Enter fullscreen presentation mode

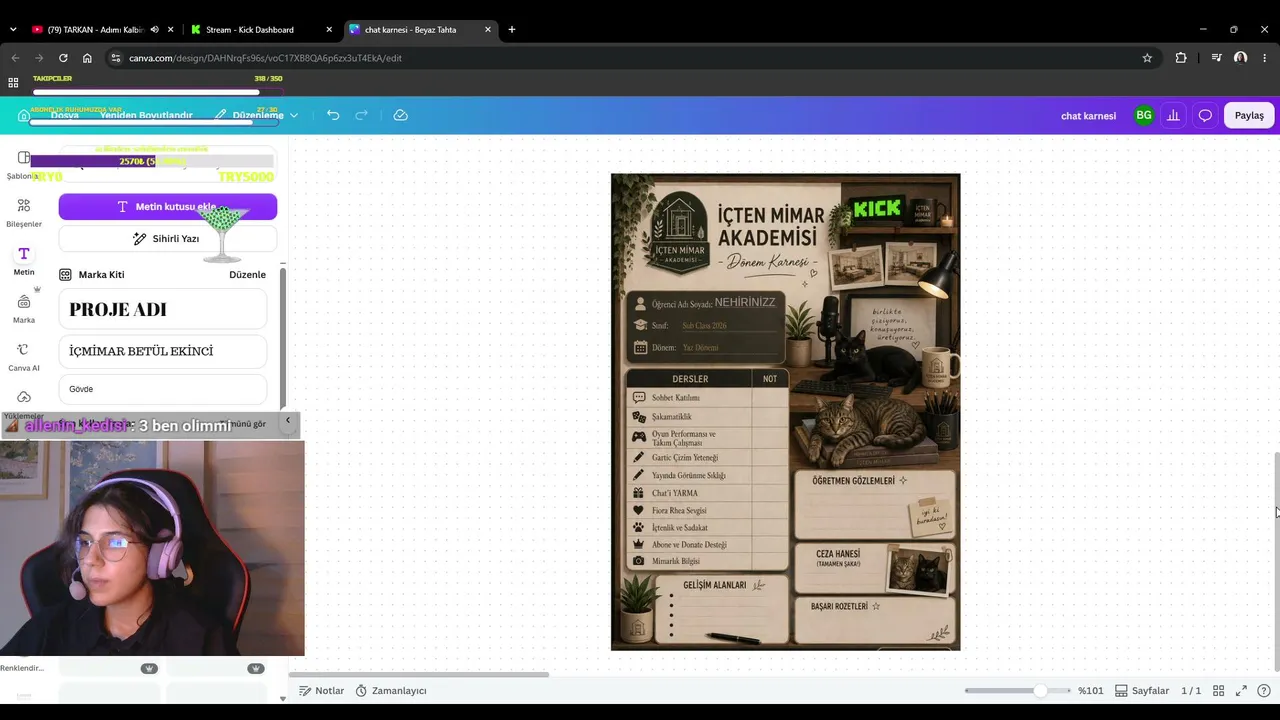(1241, 691)
